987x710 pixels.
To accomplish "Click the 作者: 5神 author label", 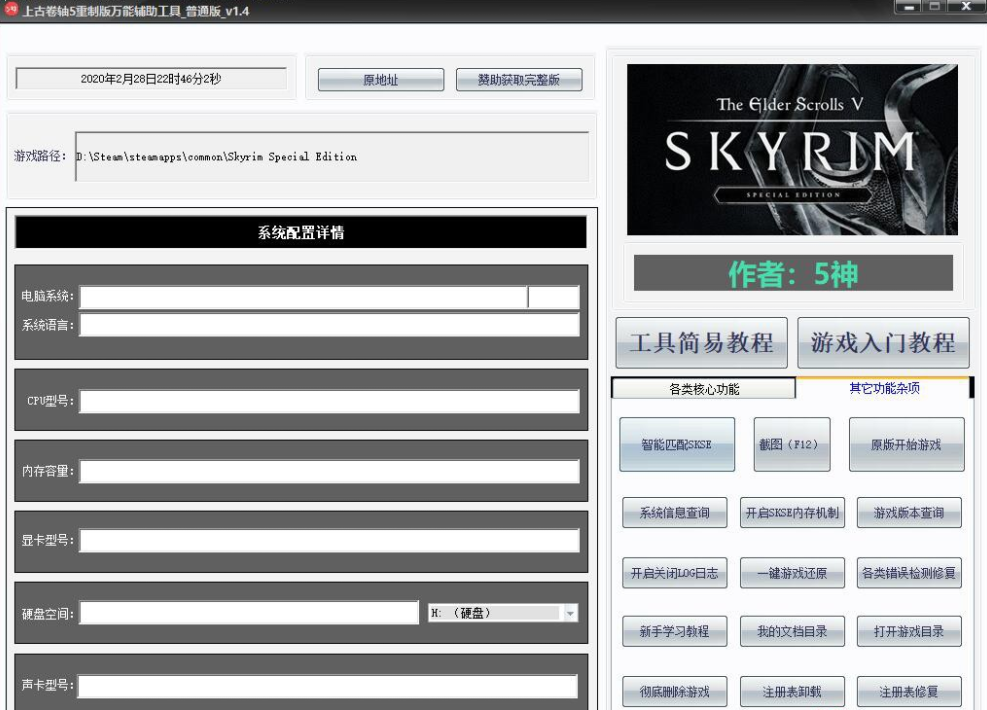I will tap(793, 273).
